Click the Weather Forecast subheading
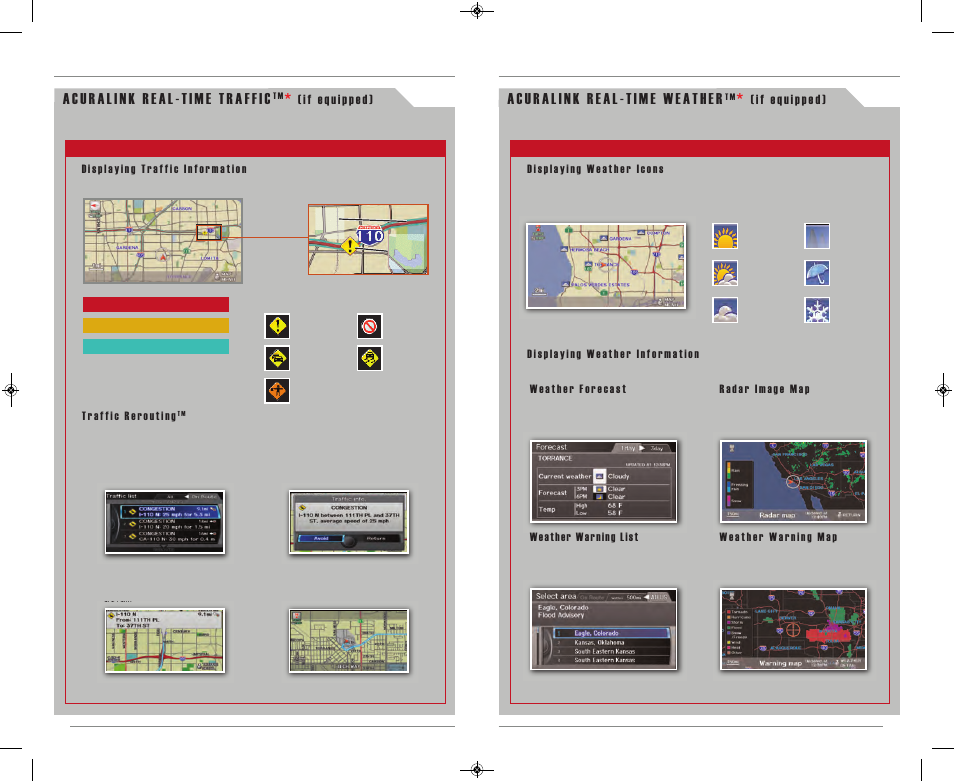 578,389
